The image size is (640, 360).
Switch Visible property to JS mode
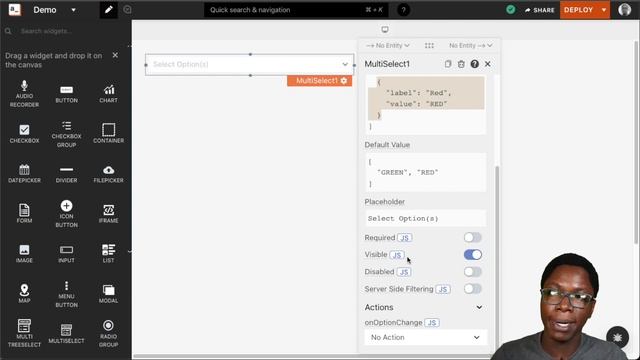click(397, 255)
